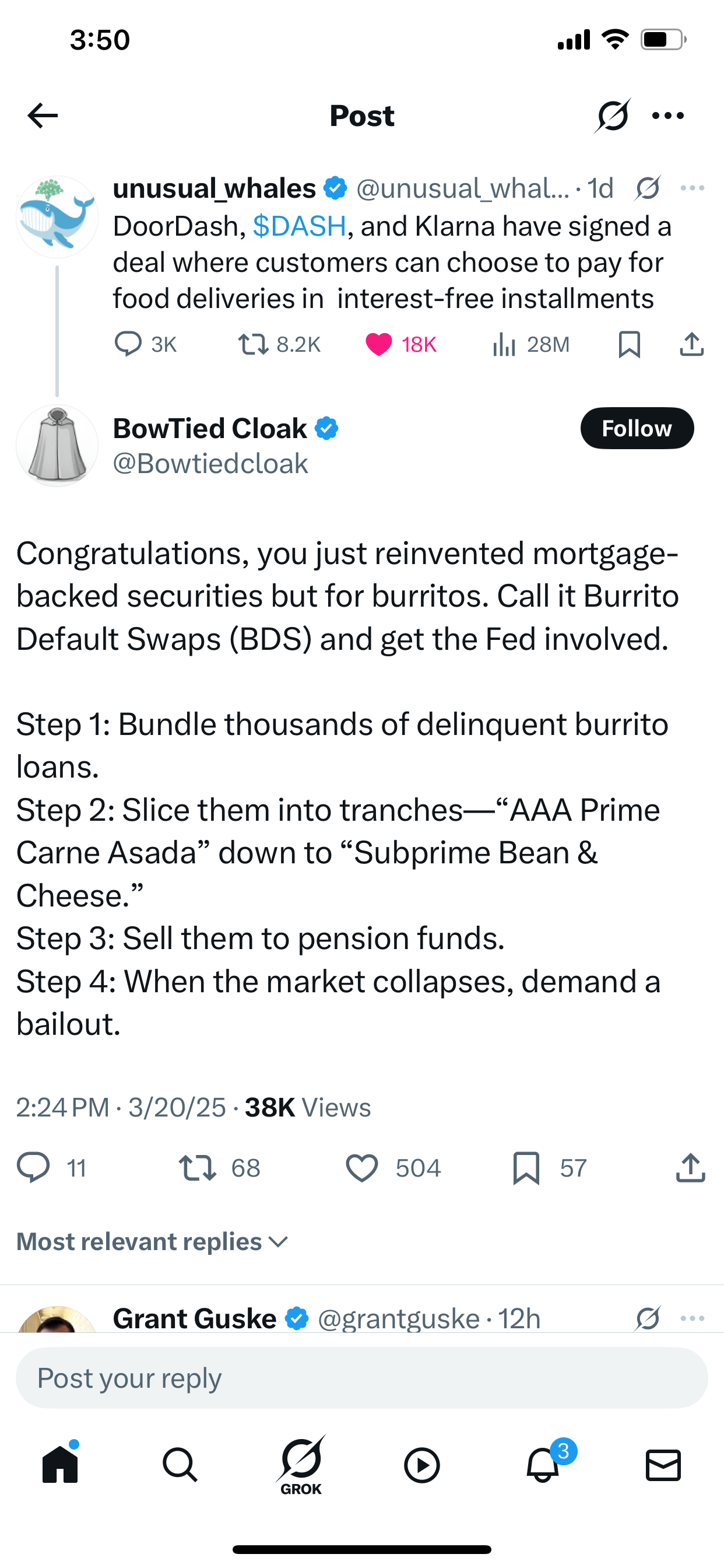Open Messages envelope icon
The height and width of the screenshot is (1568, 724).
tap(663, 1465)
